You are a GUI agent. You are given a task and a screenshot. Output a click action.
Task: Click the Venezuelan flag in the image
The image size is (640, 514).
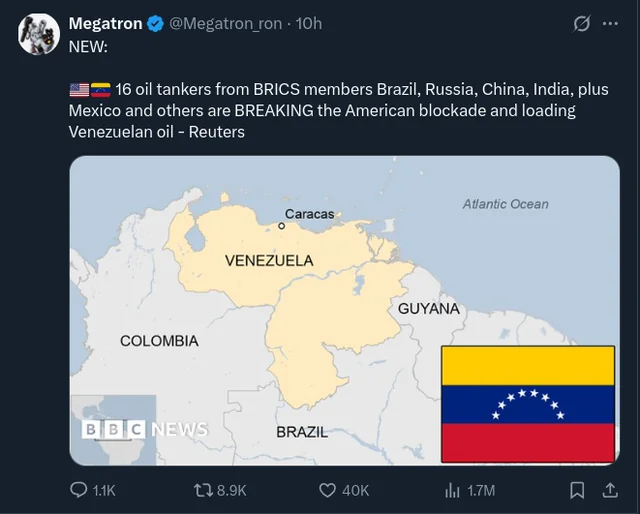(x=527, y=403)
